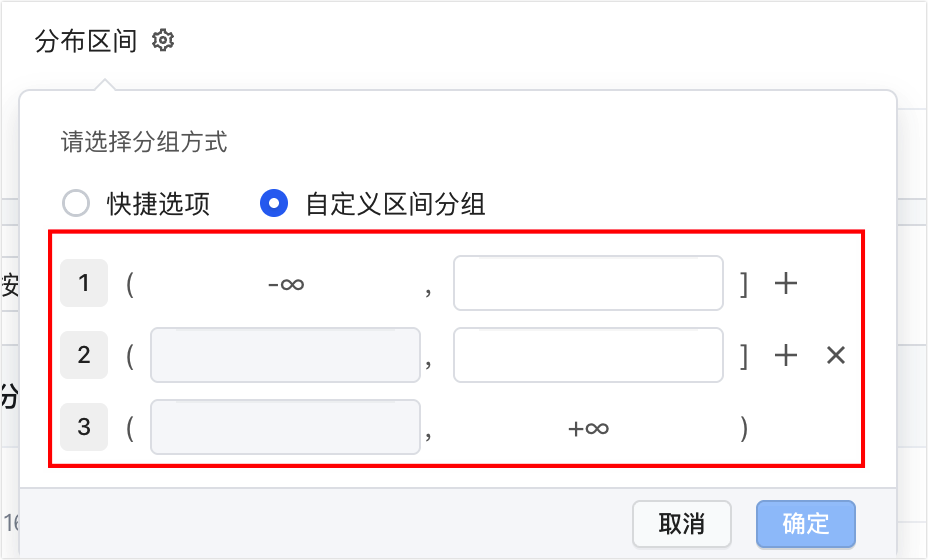This screenshot has width=928, height=560.
Task: Add an interval after row 2 with plus icon
Action: 786,355
